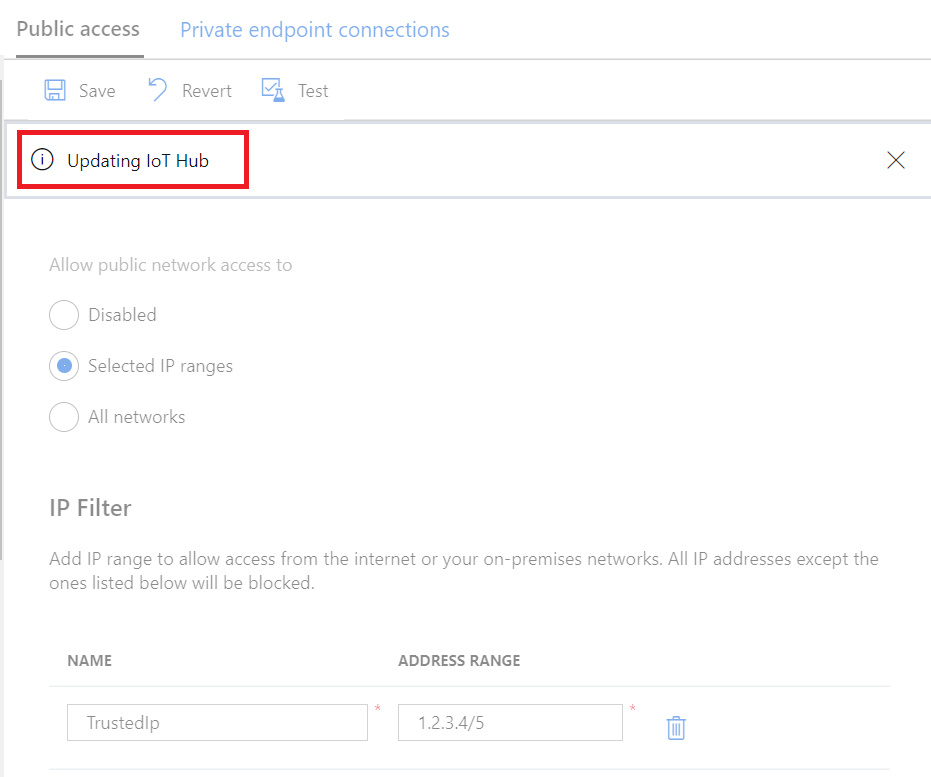
Task: Select the All networks radio option
Action: pos(64,417)
